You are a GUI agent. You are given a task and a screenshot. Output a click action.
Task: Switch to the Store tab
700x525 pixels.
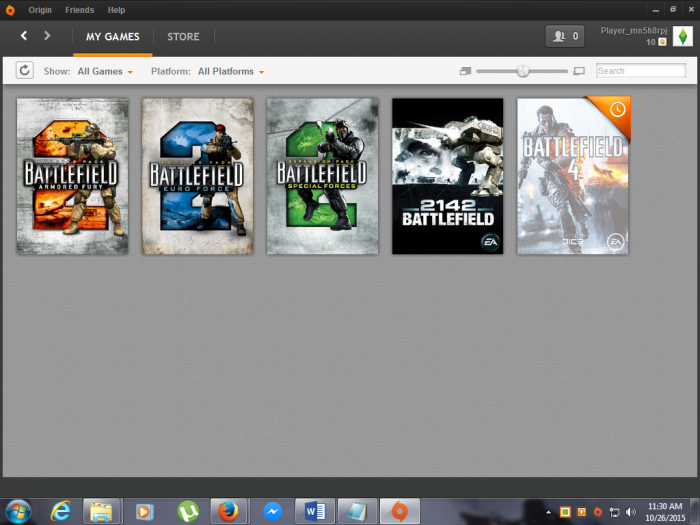point(183,37)
